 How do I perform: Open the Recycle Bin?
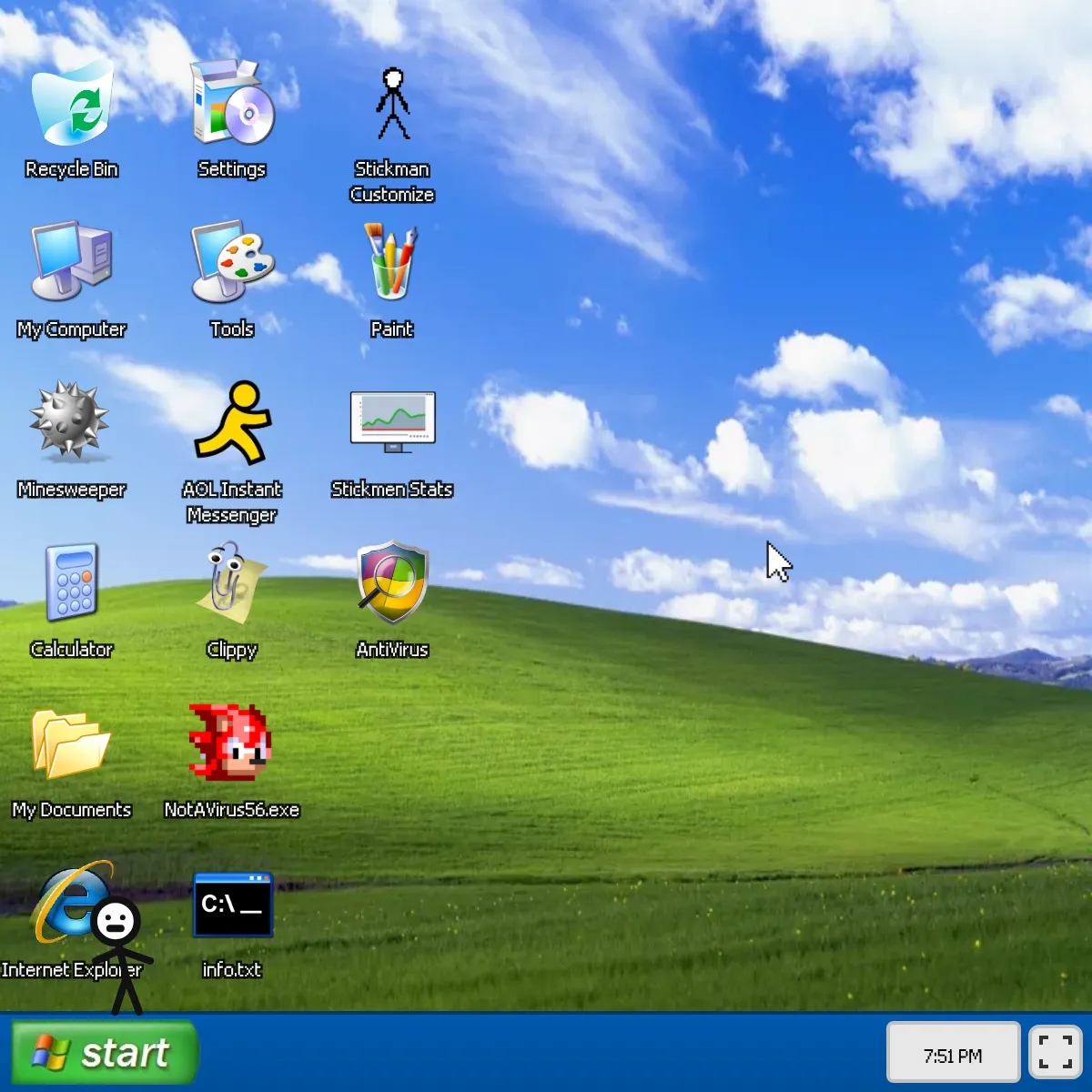[x=73, y=102]
